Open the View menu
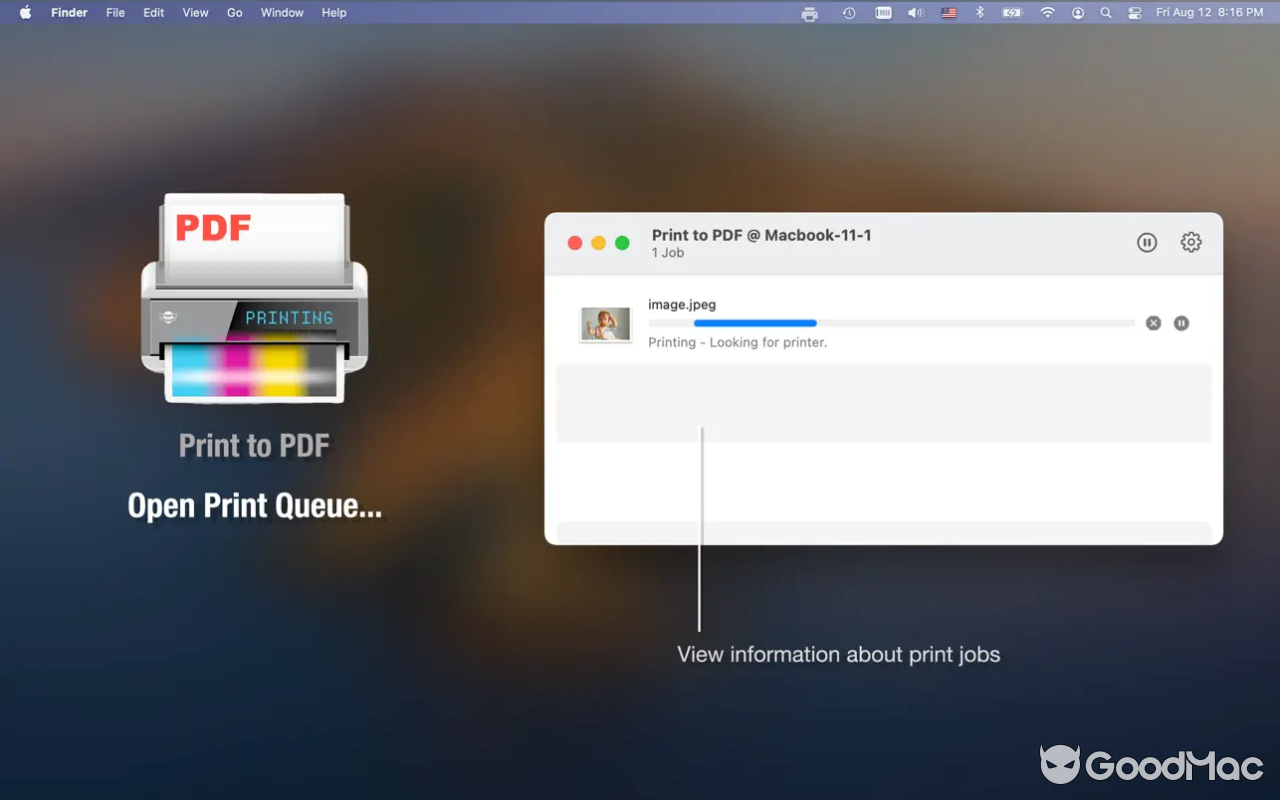Screen dimensions: 1280x800 click(x=194, y=13)
